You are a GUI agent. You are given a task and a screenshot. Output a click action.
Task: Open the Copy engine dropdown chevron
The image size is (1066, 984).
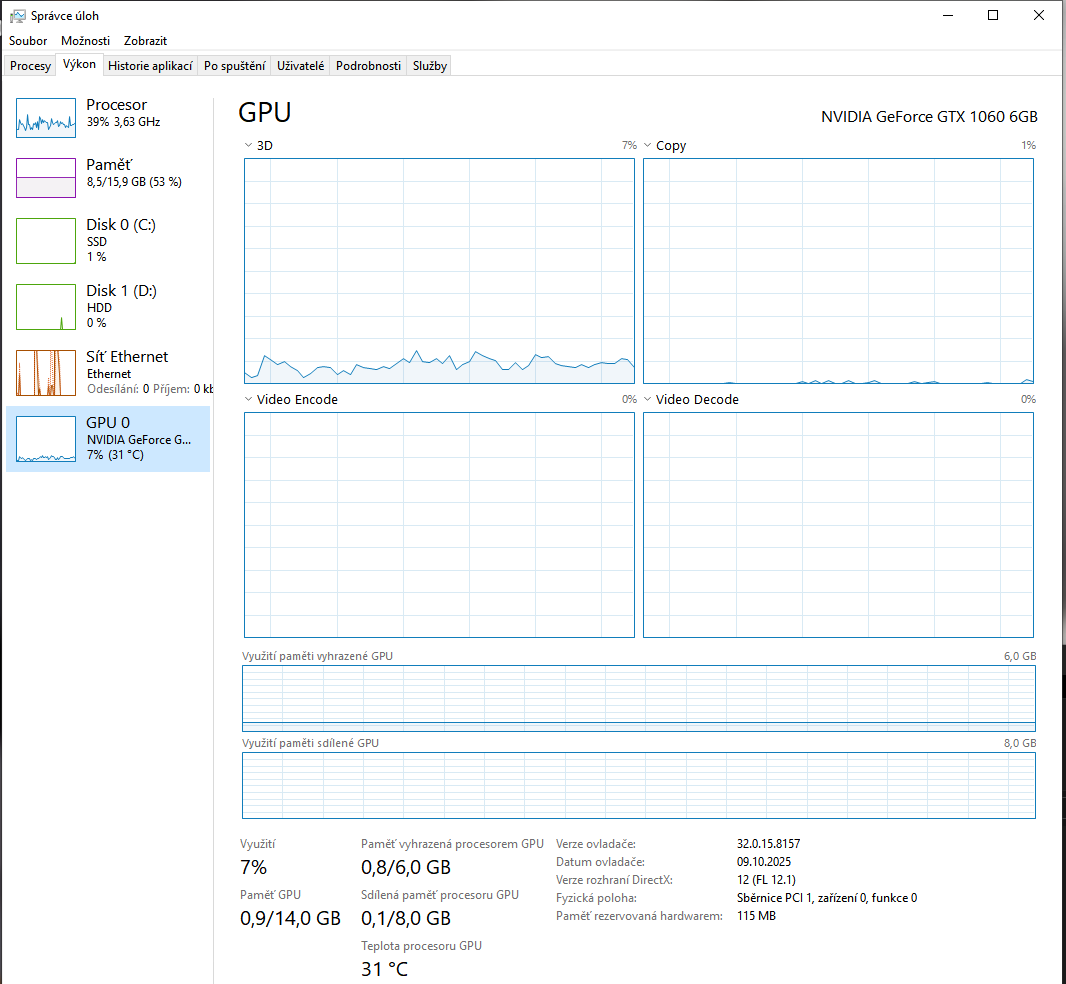(x=647, y=146)
